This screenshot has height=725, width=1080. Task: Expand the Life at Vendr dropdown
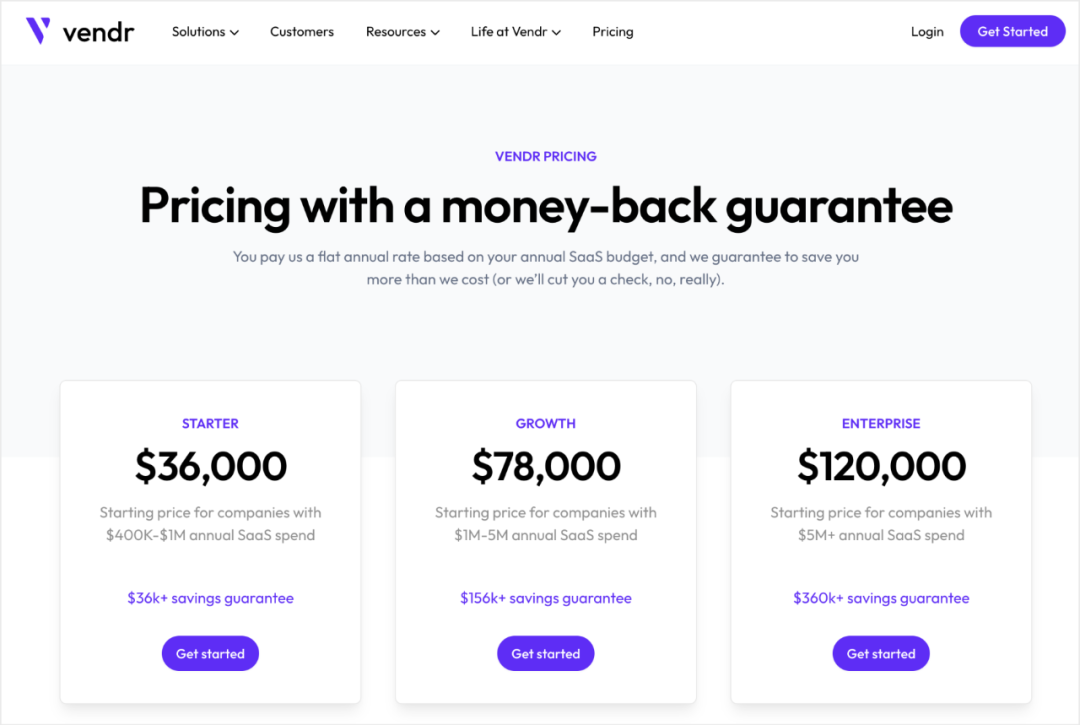coord(515,32)
